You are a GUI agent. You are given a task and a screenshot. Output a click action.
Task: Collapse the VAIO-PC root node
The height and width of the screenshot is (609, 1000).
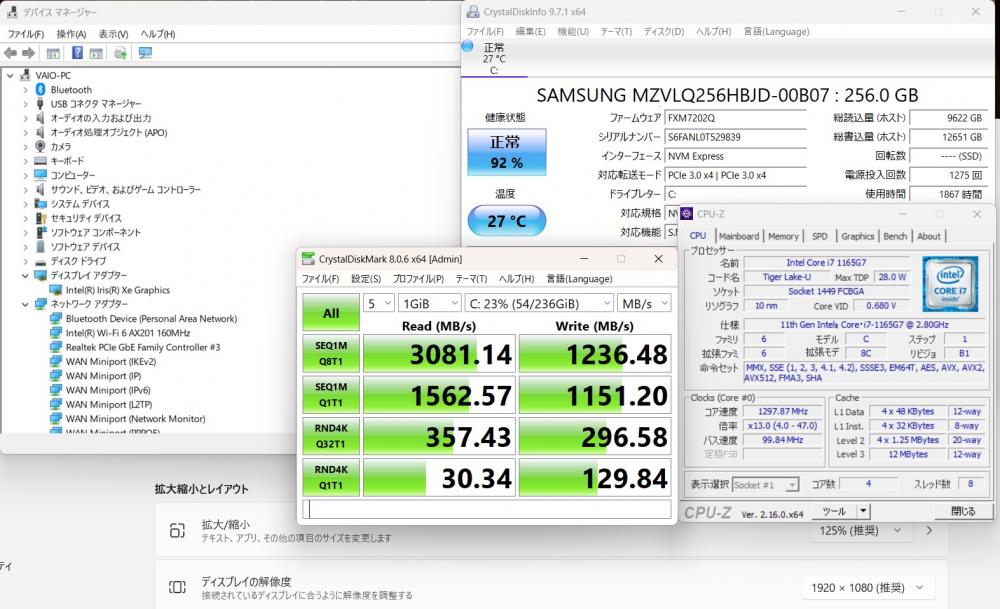pos(10,76)
